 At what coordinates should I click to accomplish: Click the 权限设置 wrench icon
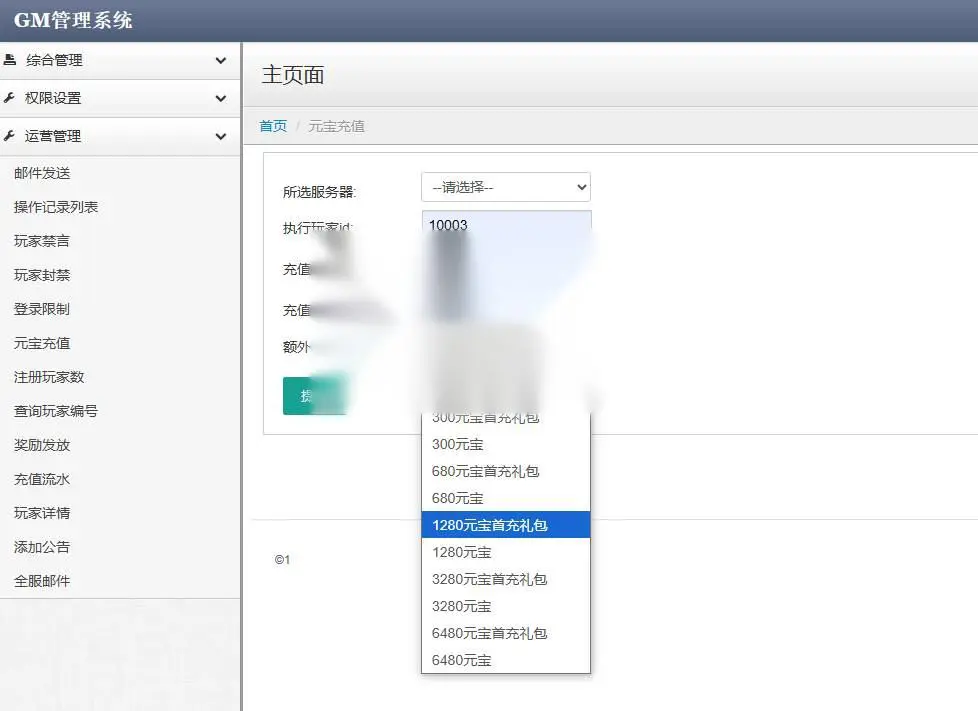(9, 98)
